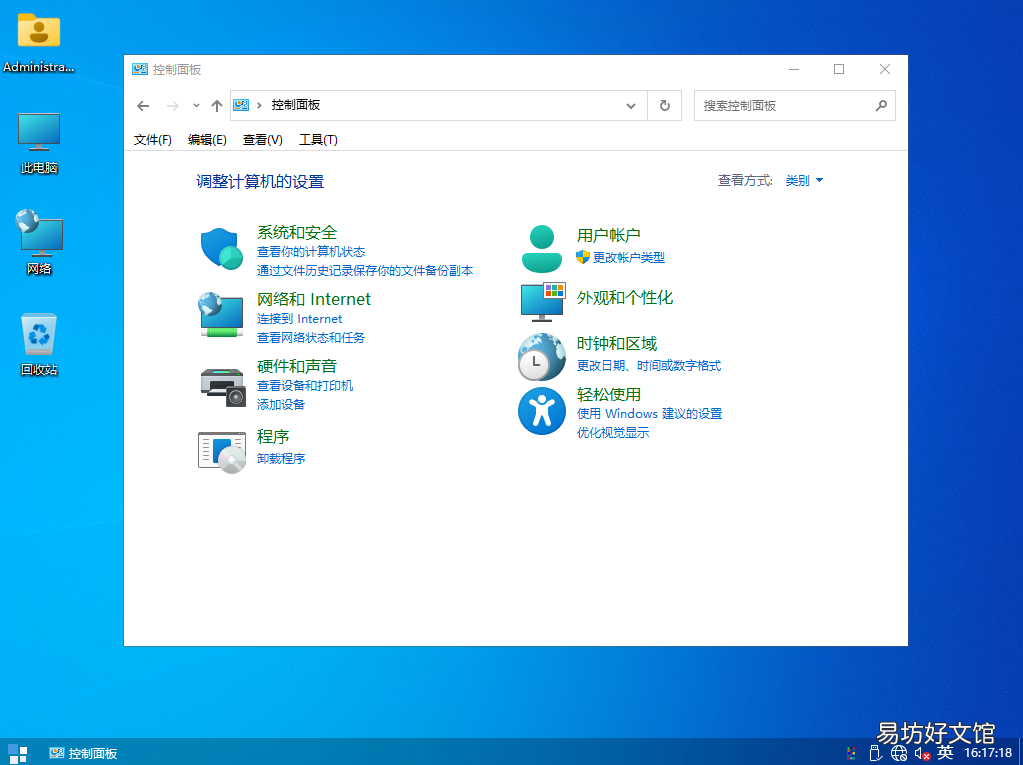Open the Windows Start button
Viewport: 1023px width, 765px height.
pyautogui.click(x=18, y=753)
